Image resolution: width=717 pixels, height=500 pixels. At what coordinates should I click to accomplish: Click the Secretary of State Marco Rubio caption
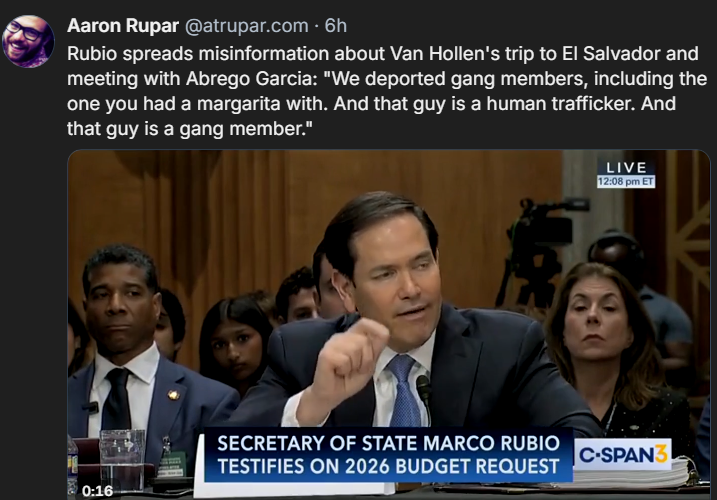388,443
